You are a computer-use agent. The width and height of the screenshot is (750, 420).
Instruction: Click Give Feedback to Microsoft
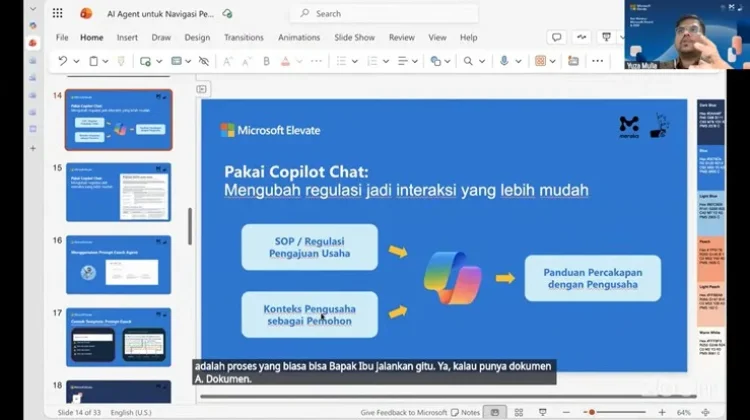404,412
